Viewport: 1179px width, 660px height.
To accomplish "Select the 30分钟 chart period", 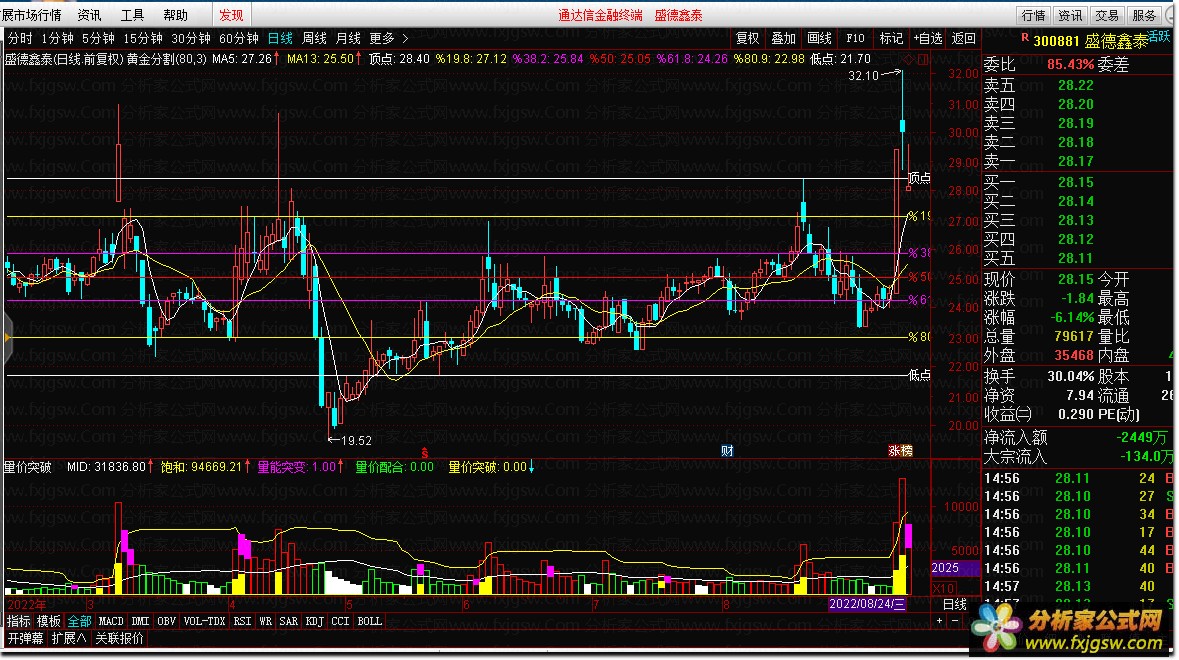I will (x=191, y=38).
